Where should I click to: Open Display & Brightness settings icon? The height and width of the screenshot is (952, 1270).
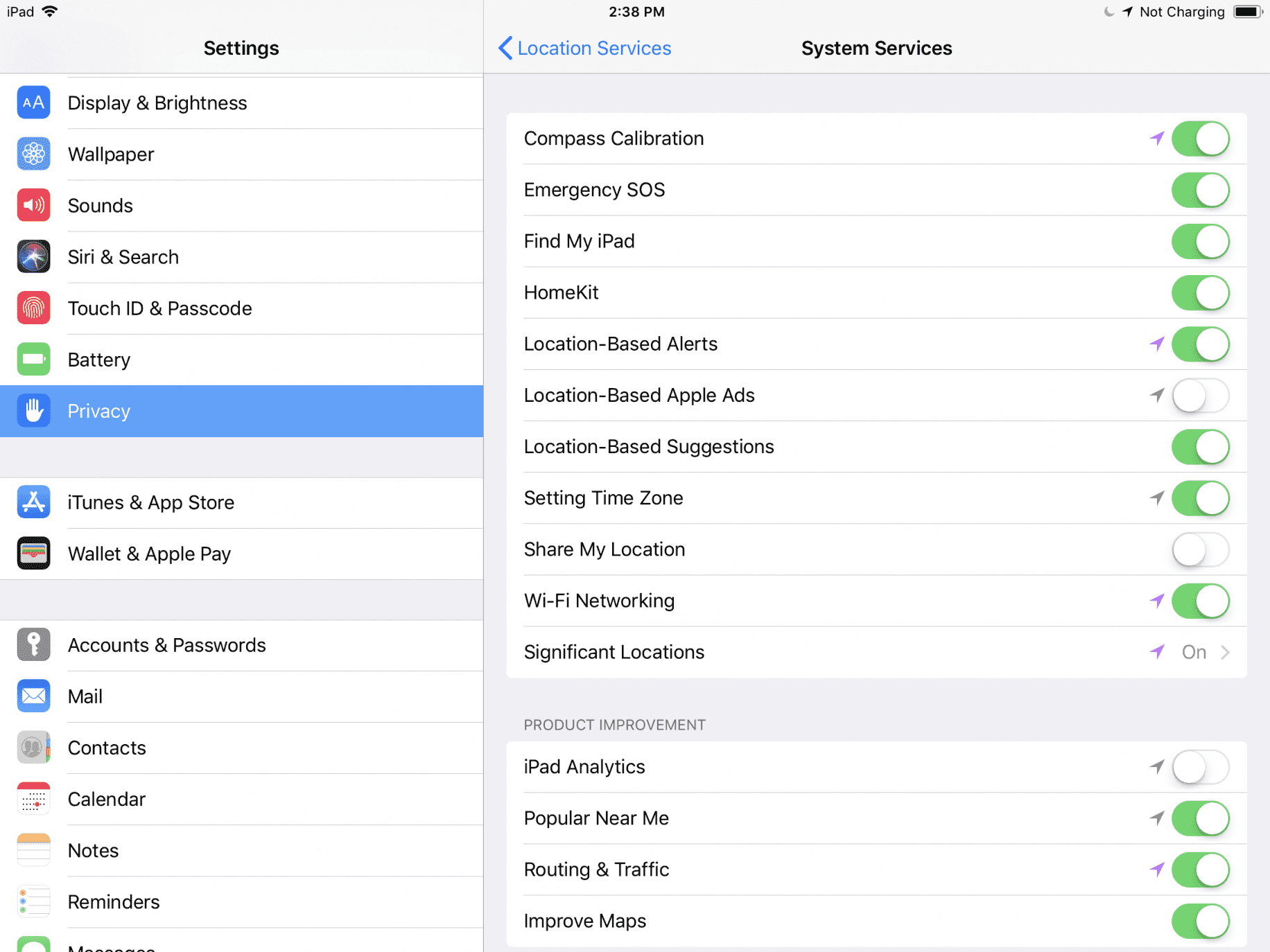click(33, 103)
